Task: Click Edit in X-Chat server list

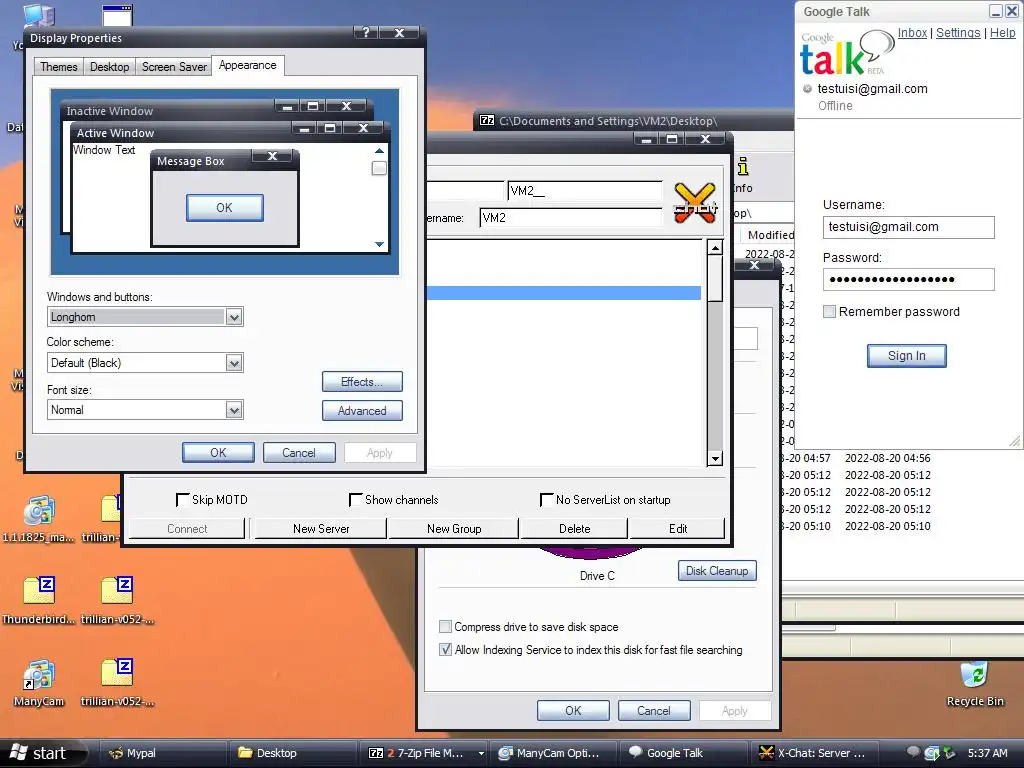Action: pos(678,529)
